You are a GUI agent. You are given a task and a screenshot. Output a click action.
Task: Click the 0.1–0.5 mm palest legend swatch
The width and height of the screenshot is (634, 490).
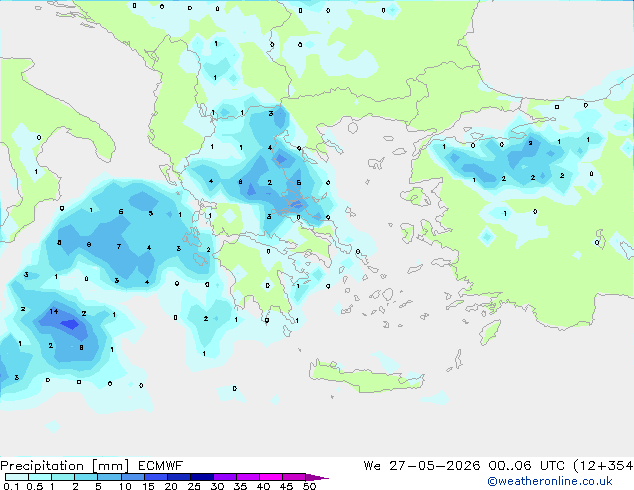pyautogui.click(x=17, y=477)
